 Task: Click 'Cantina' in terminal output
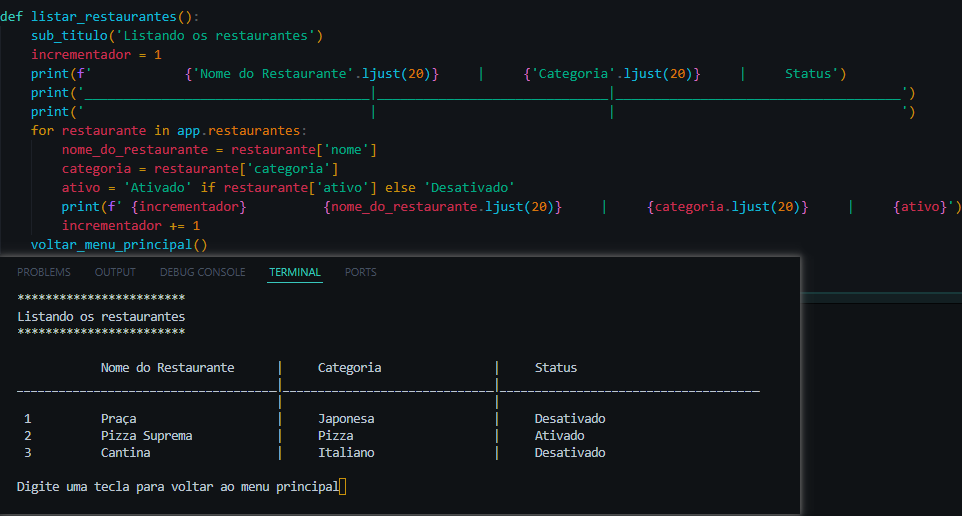pyautogui.click(x=125, y=453)
